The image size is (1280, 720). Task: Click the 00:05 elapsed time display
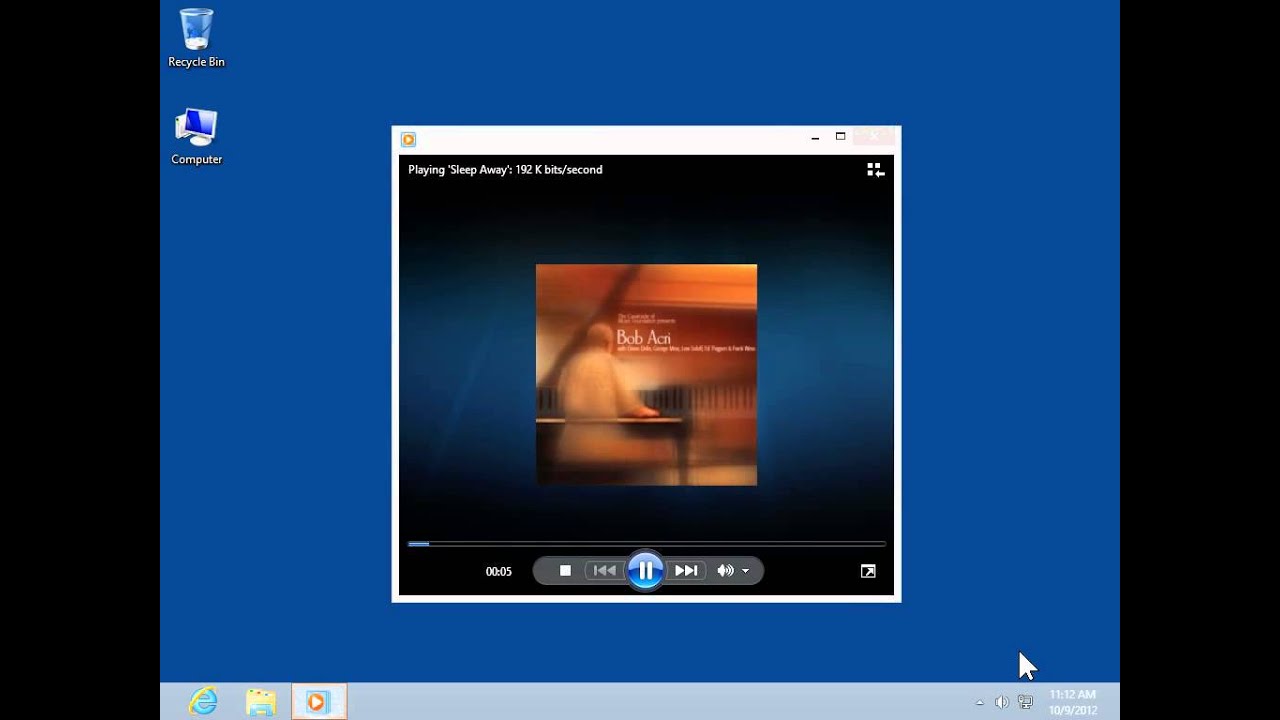tap(498, 572)
